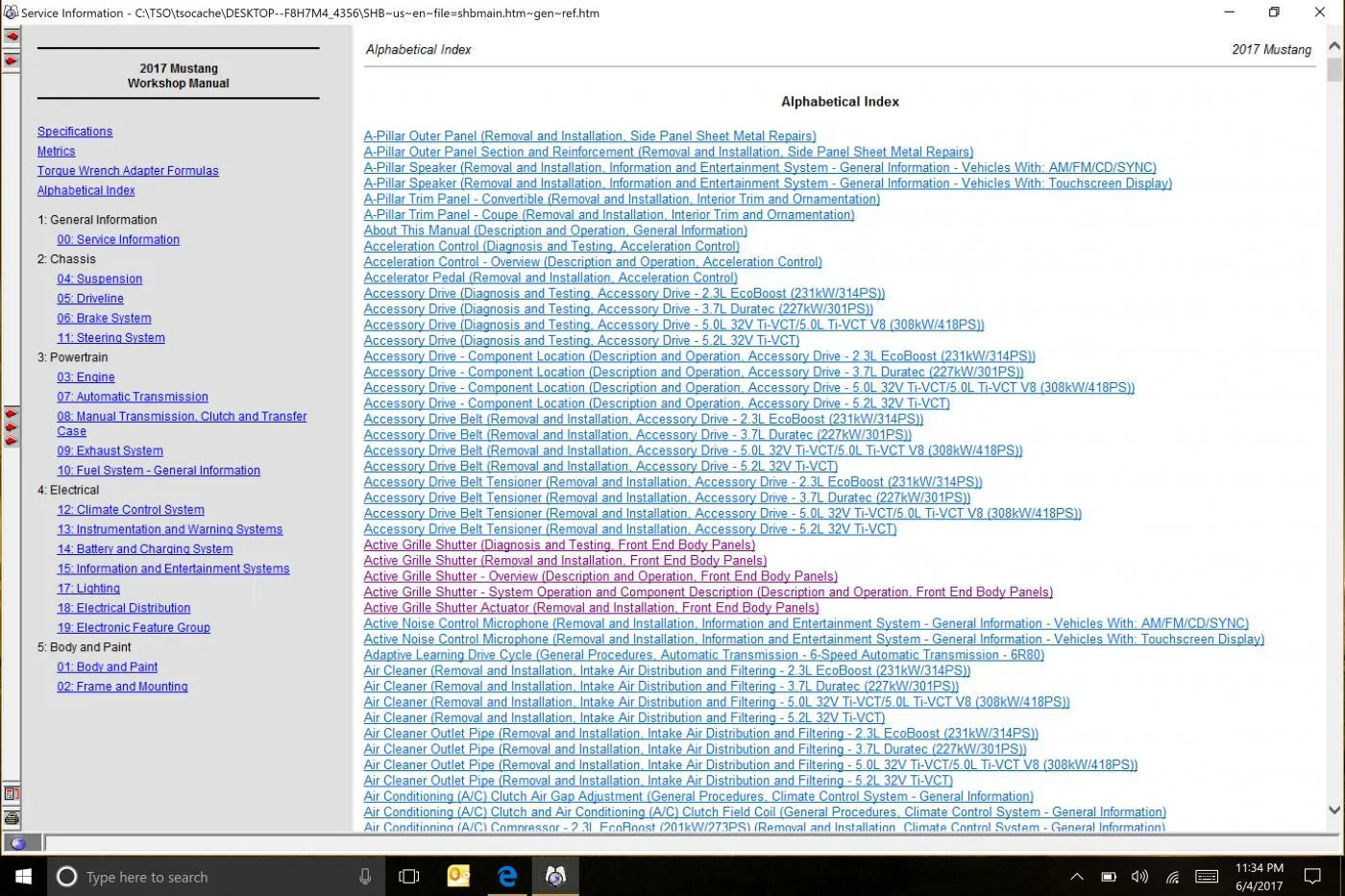Open the Alphabetical Index sidebar link
The height and width of the screenshot is (896, 1345).
click(86, 190)
